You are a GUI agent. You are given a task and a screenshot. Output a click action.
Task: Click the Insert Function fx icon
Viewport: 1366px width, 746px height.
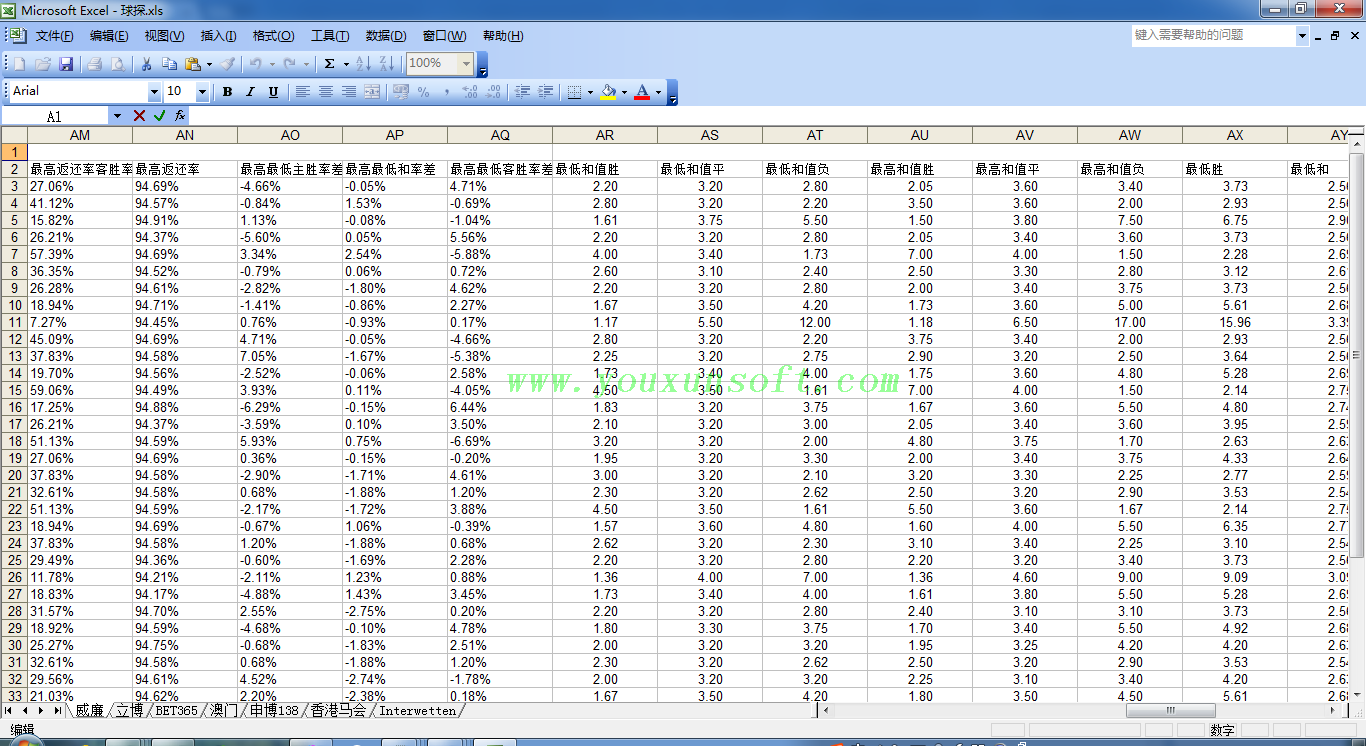pyautogui.click(x=180, y=116)
